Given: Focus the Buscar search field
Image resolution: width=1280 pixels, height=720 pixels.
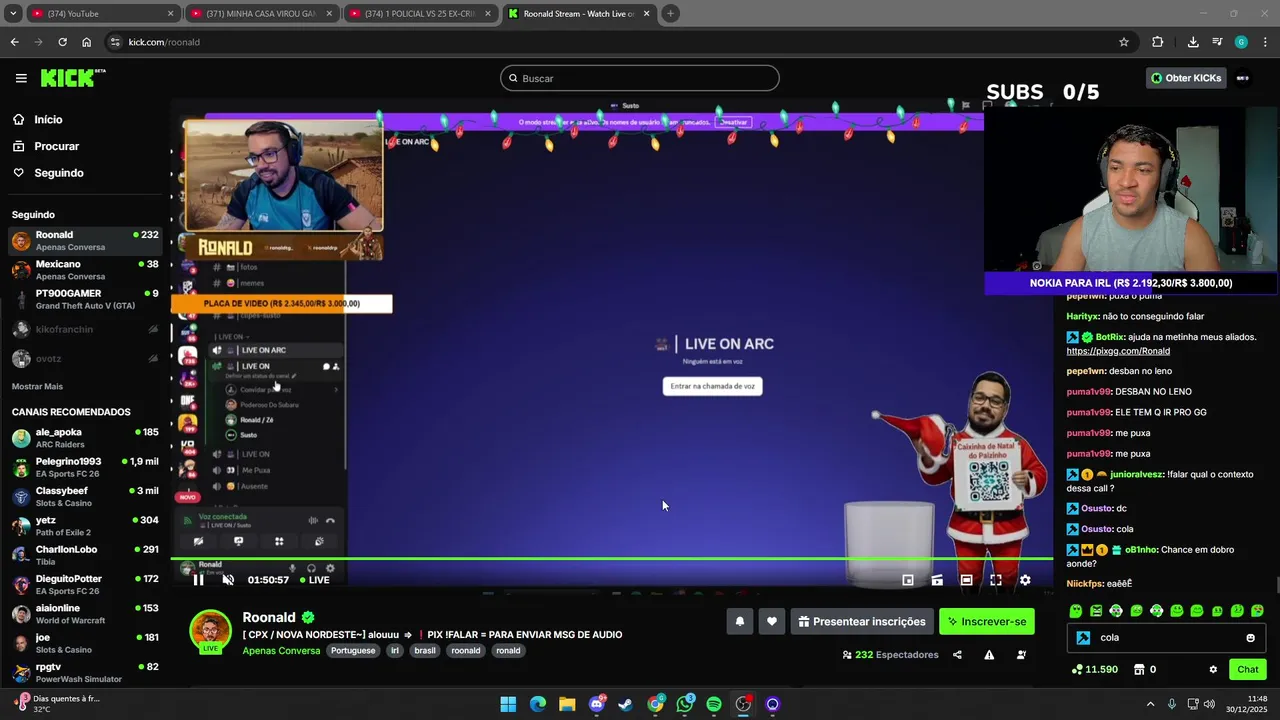Looking at the screenshot, I should 640,78.
